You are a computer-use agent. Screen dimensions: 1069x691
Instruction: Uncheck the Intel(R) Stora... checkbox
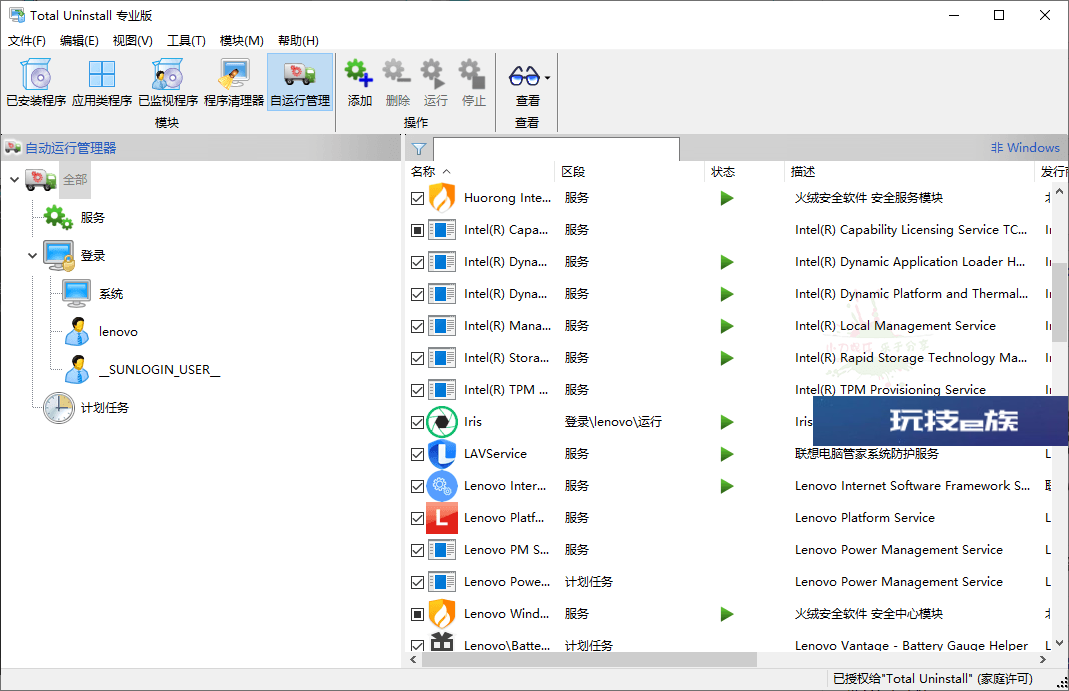click(x=418, y=358)
